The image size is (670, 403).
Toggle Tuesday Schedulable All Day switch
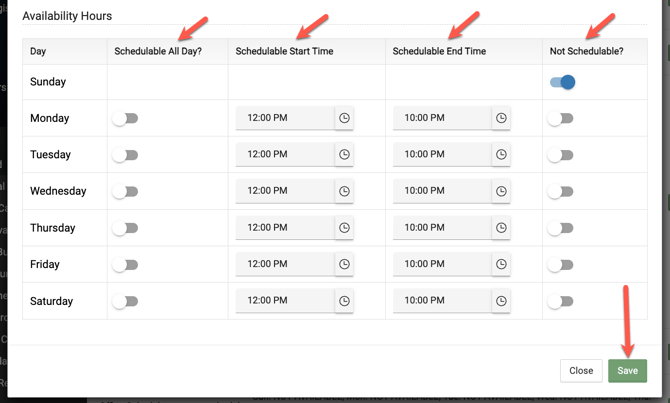pyautogui.click(x=125, y=155)
